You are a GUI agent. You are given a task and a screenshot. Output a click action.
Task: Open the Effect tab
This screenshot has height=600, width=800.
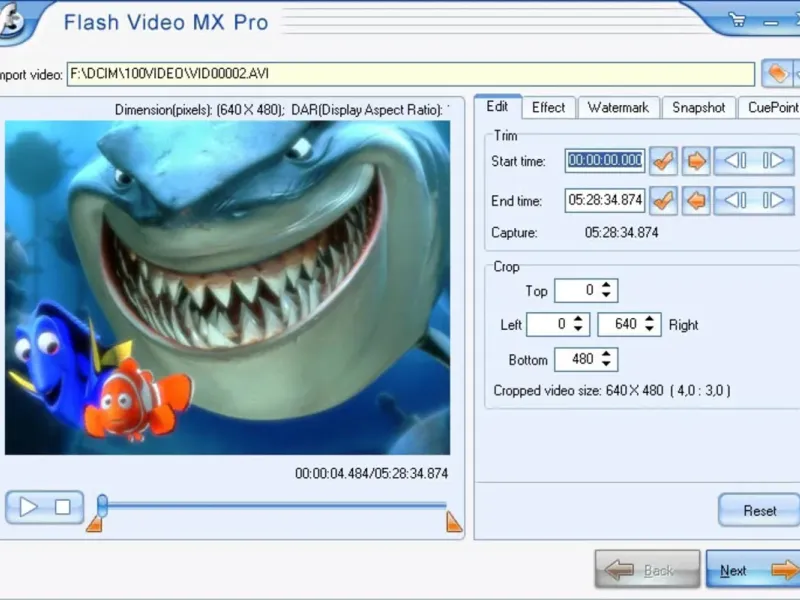point(548,108)
